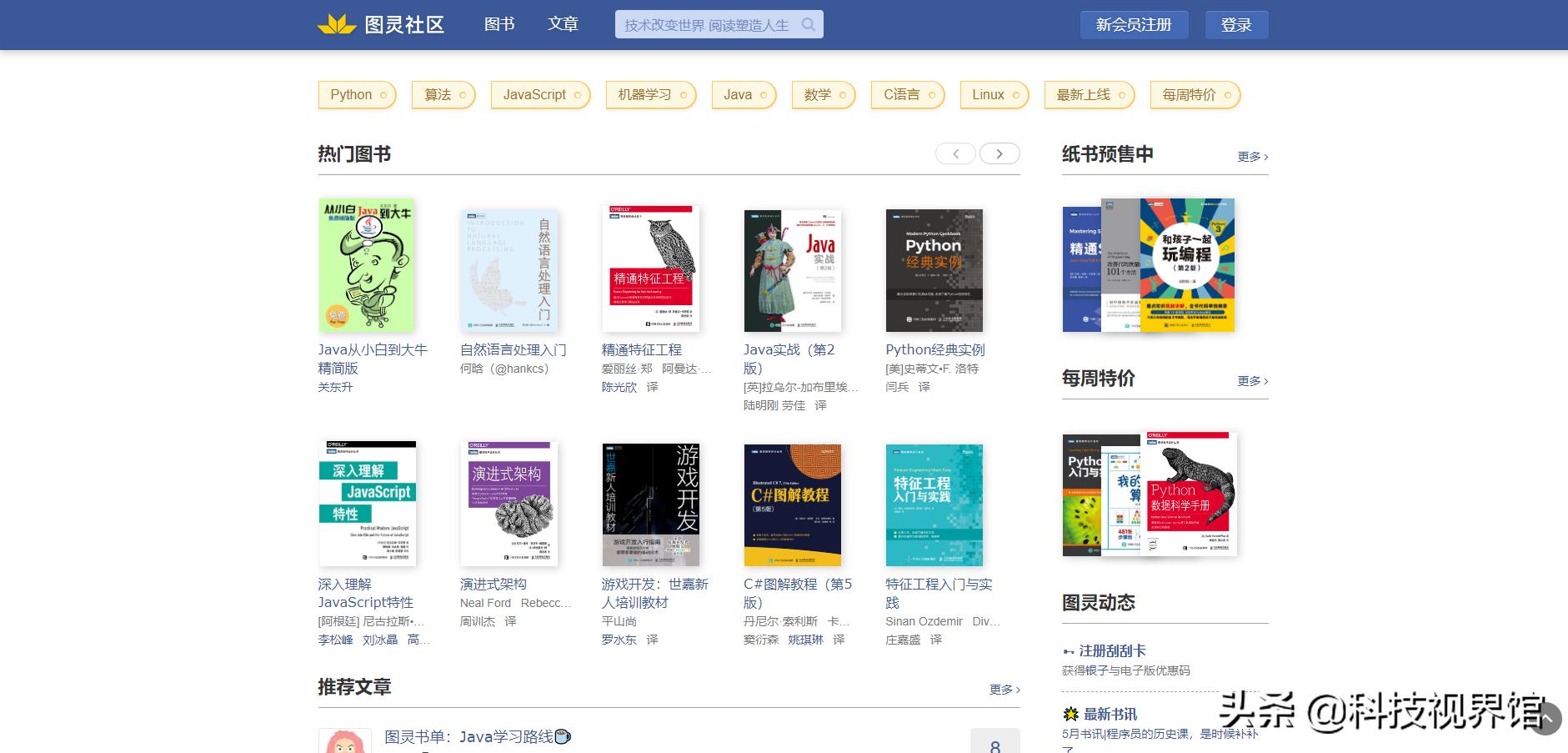Open 精通特征工程 book cover
Viewport: 1568px width, 753px height.
[x=650, y=269]
